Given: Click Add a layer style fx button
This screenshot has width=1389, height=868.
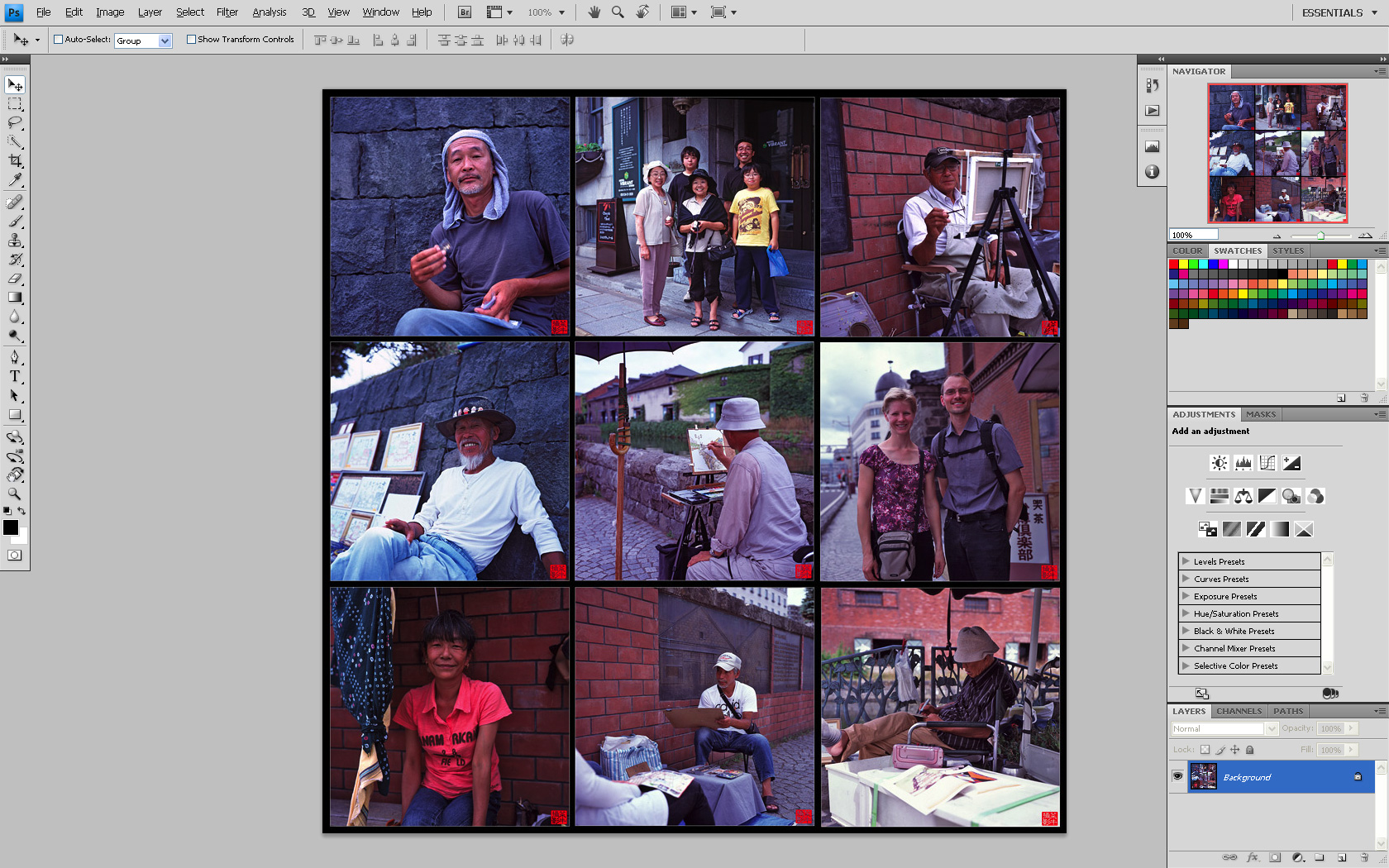Looking at the screenshot, I should (1253, 857).
